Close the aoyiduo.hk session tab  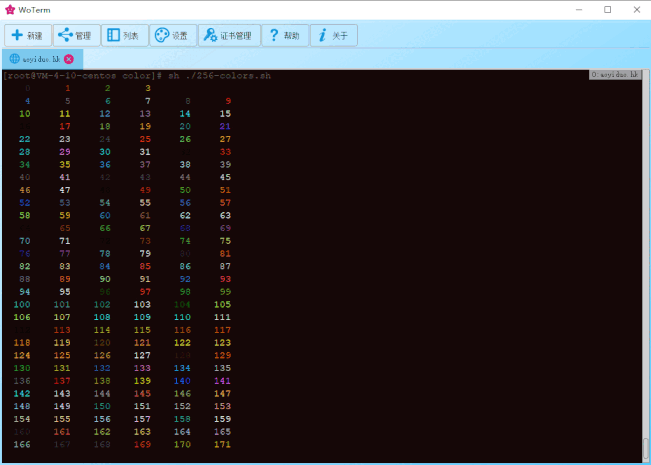point(68,59)
